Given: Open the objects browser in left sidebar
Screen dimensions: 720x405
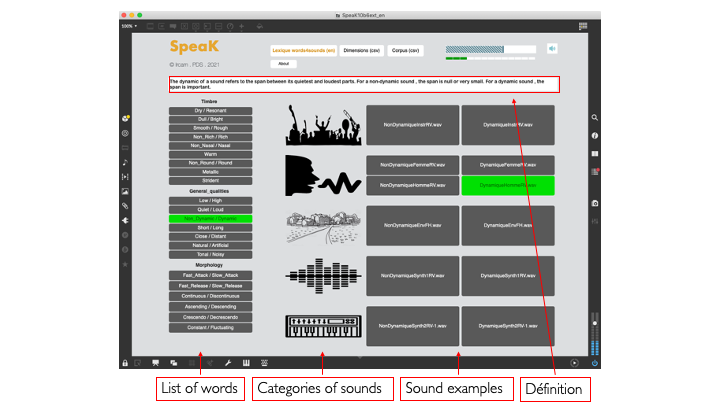Looking at the screenshot, I should 125,118.
